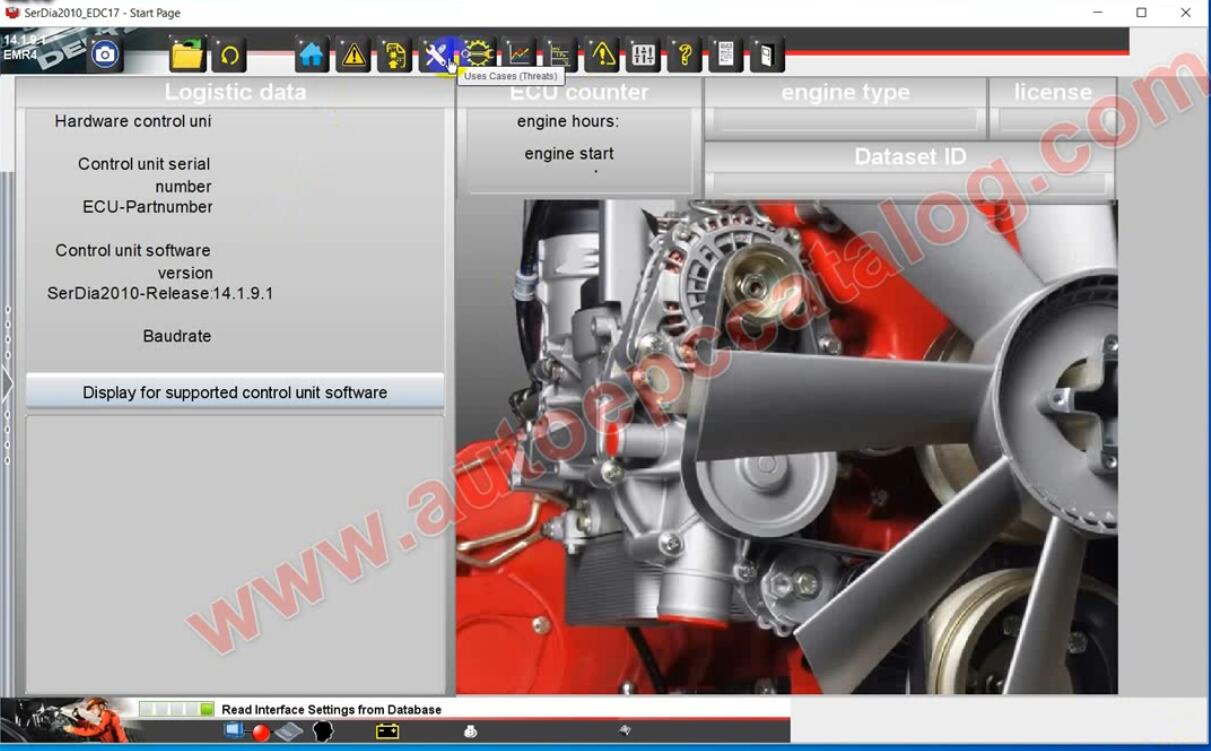Open the settings gear-and-wrench icon
This screenshot has width=1211, height=751.
pyautogui.click(x=478, y=56)
